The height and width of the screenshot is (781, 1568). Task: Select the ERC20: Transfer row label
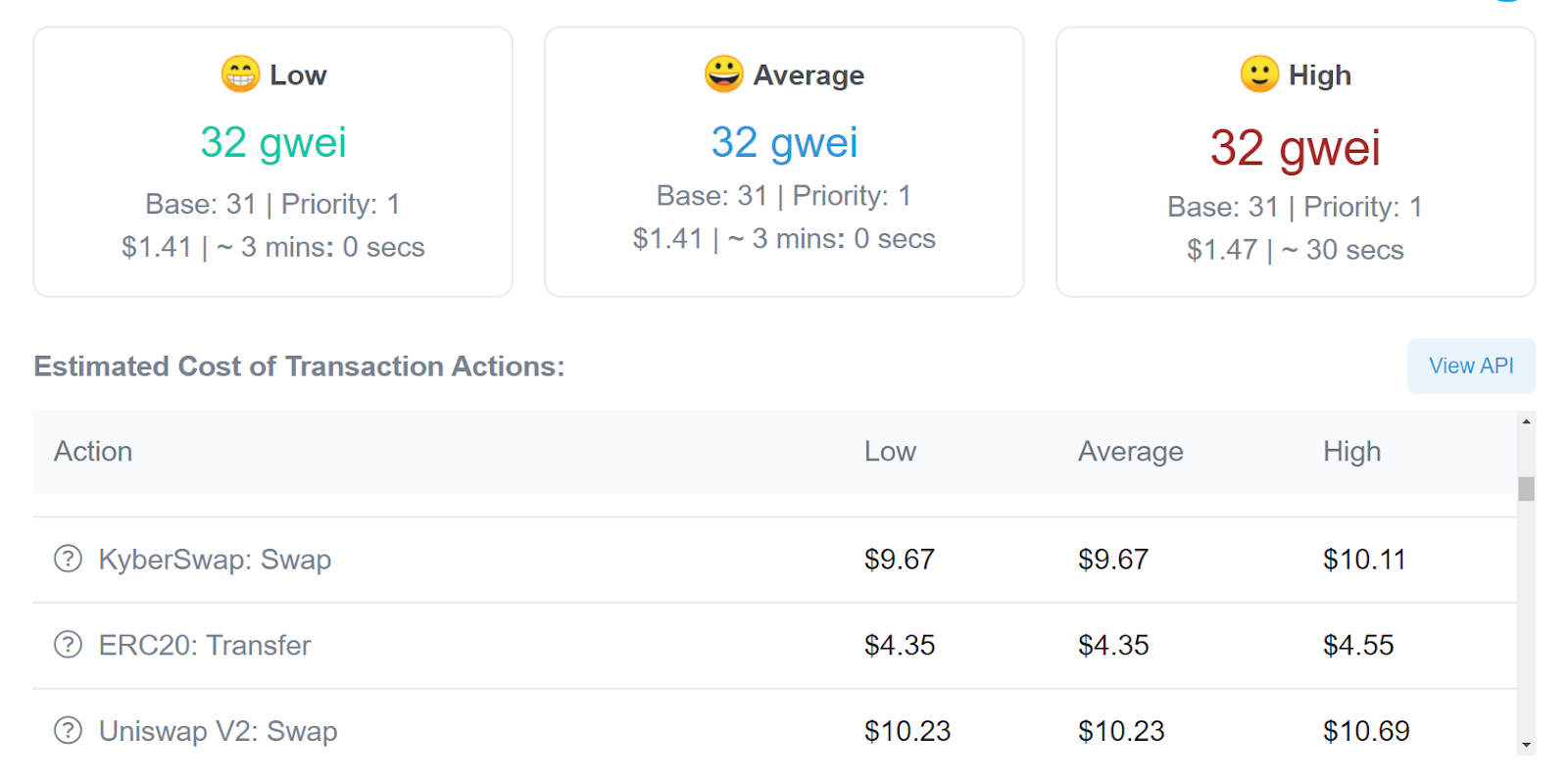tap(205, 645)
